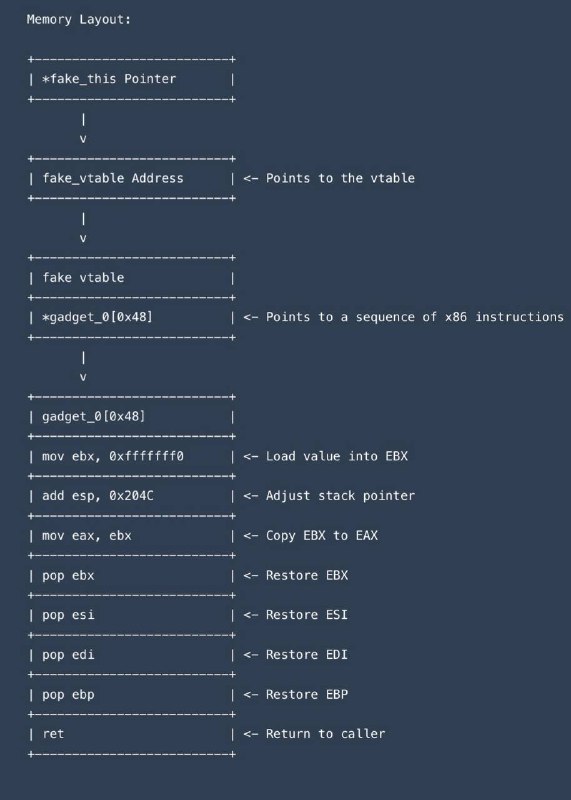
Task: Click the fake_vtable Address box
Action: 132,178
